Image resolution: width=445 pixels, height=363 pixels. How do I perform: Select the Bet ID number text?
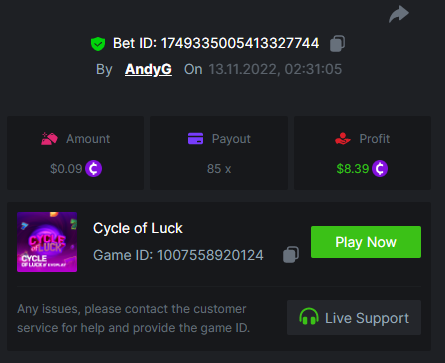(x=240, y=43)
